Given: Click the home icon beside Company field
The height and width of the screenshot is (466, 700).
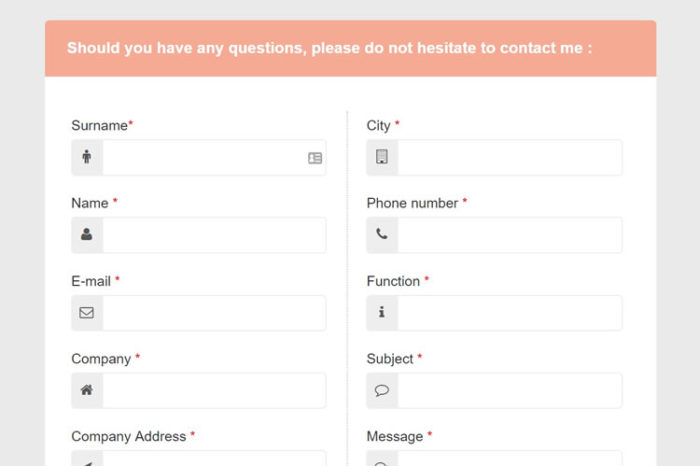Looking at the screenshot, I should pos(87,391).
